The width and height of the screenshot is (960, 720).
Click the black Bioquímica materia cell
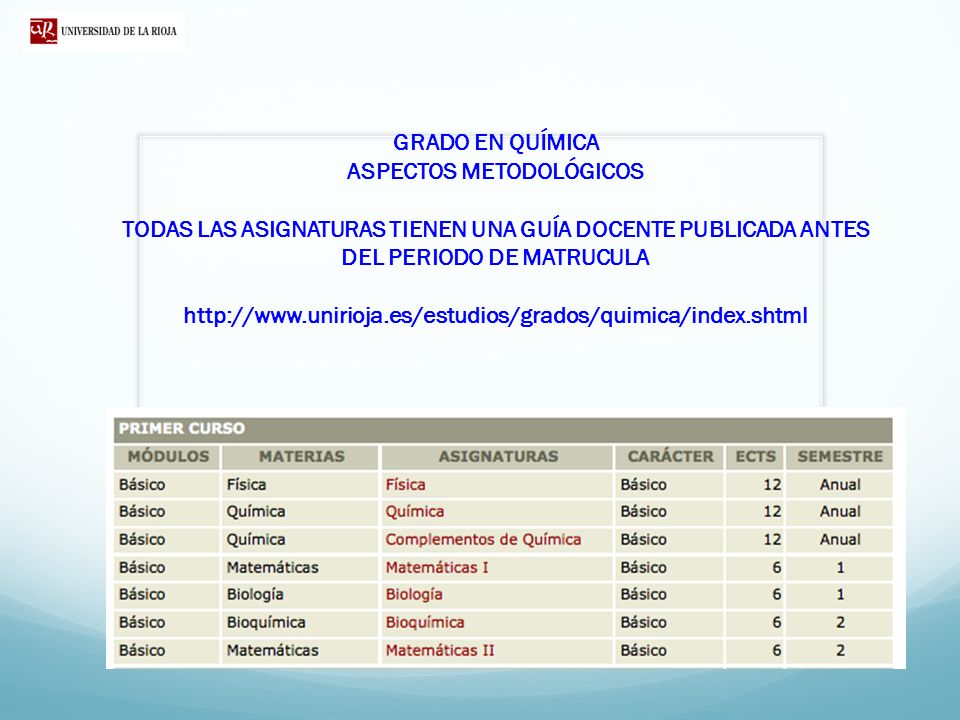pos(301,623)
